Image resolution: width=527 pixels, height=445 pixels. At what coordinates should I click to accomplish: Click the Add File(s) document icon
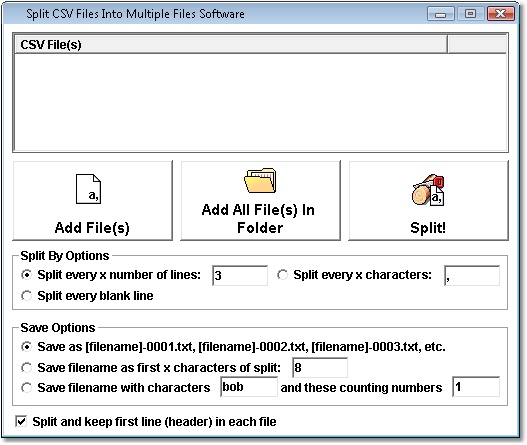[x=88, y=189]
